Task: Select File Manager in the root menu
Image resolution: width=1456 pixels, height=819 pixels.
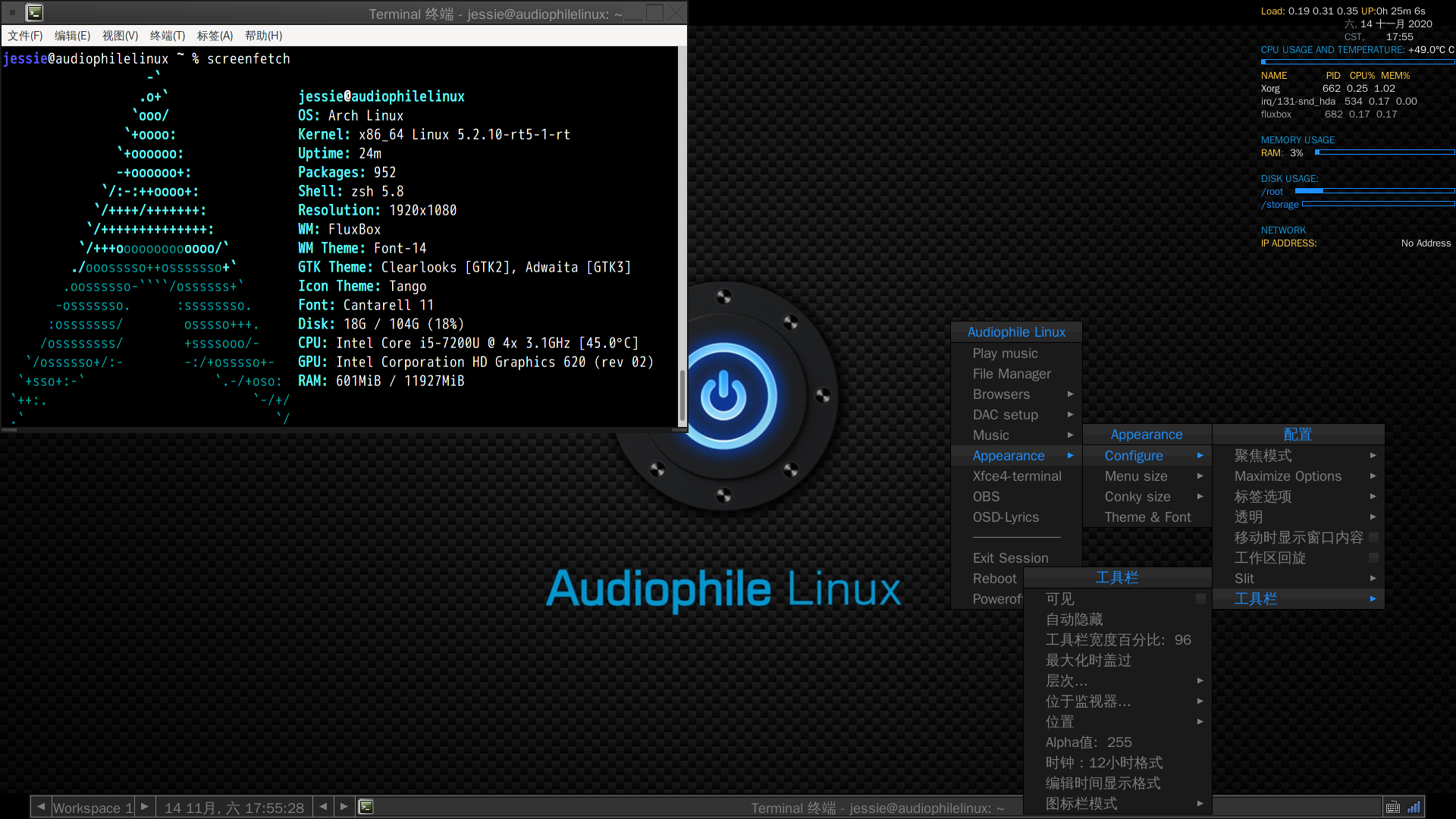Action: pos(1016,374)
